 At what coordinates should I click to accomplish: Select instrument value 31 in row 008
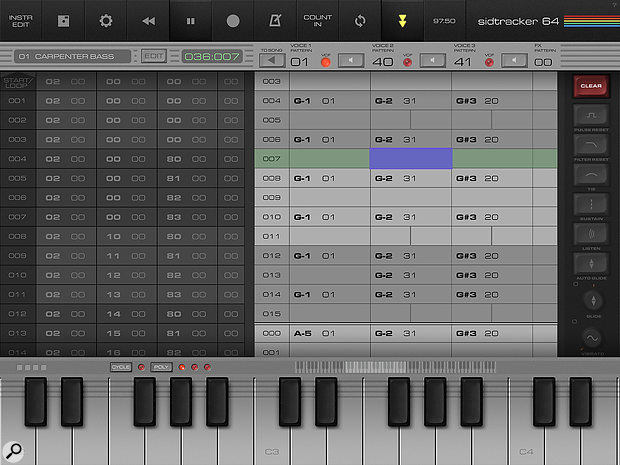click(x=410, y=178)
